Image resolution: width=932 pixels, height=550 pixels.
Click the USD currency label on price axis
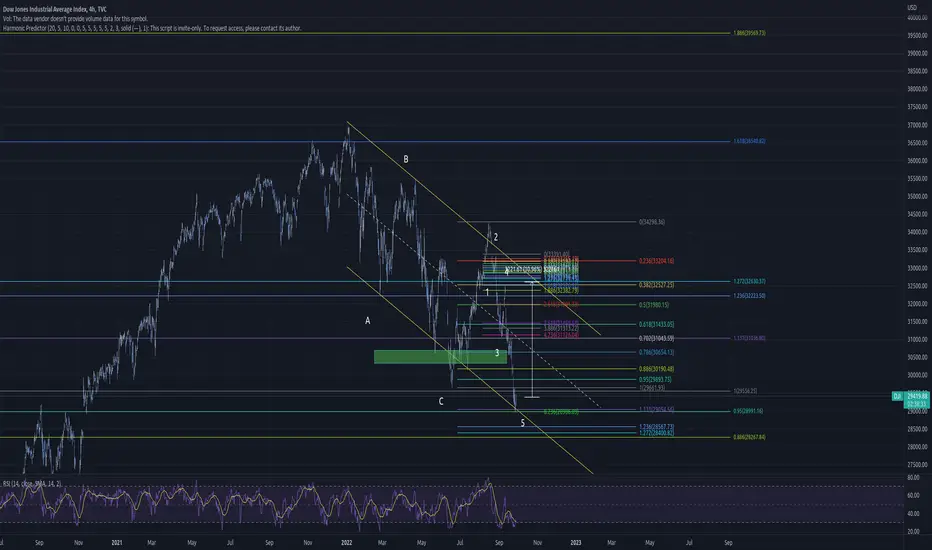912,8
